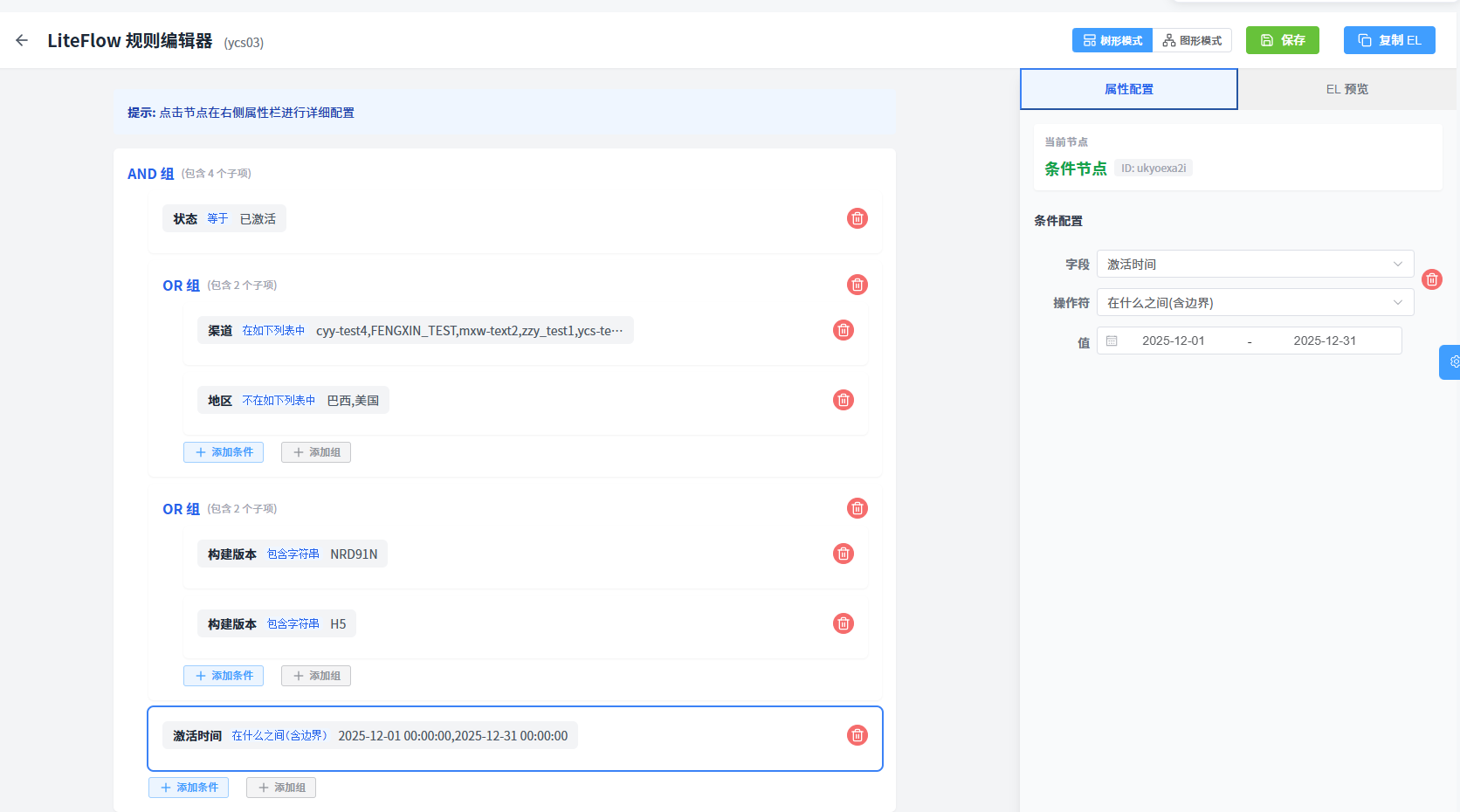Click the back arrow icon

coord(22,40)
